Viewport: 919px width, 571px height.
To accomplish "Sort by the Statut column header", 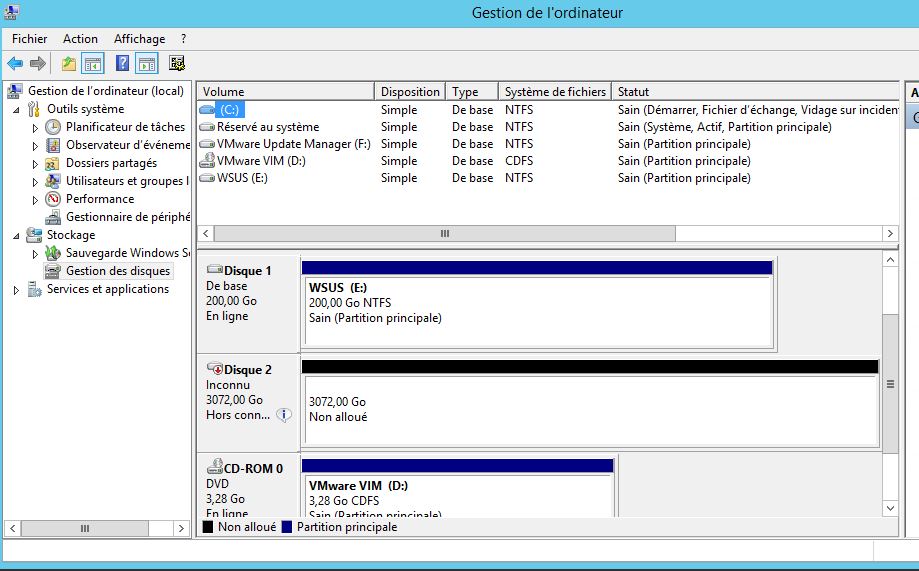I will click(x=755, y=91).
